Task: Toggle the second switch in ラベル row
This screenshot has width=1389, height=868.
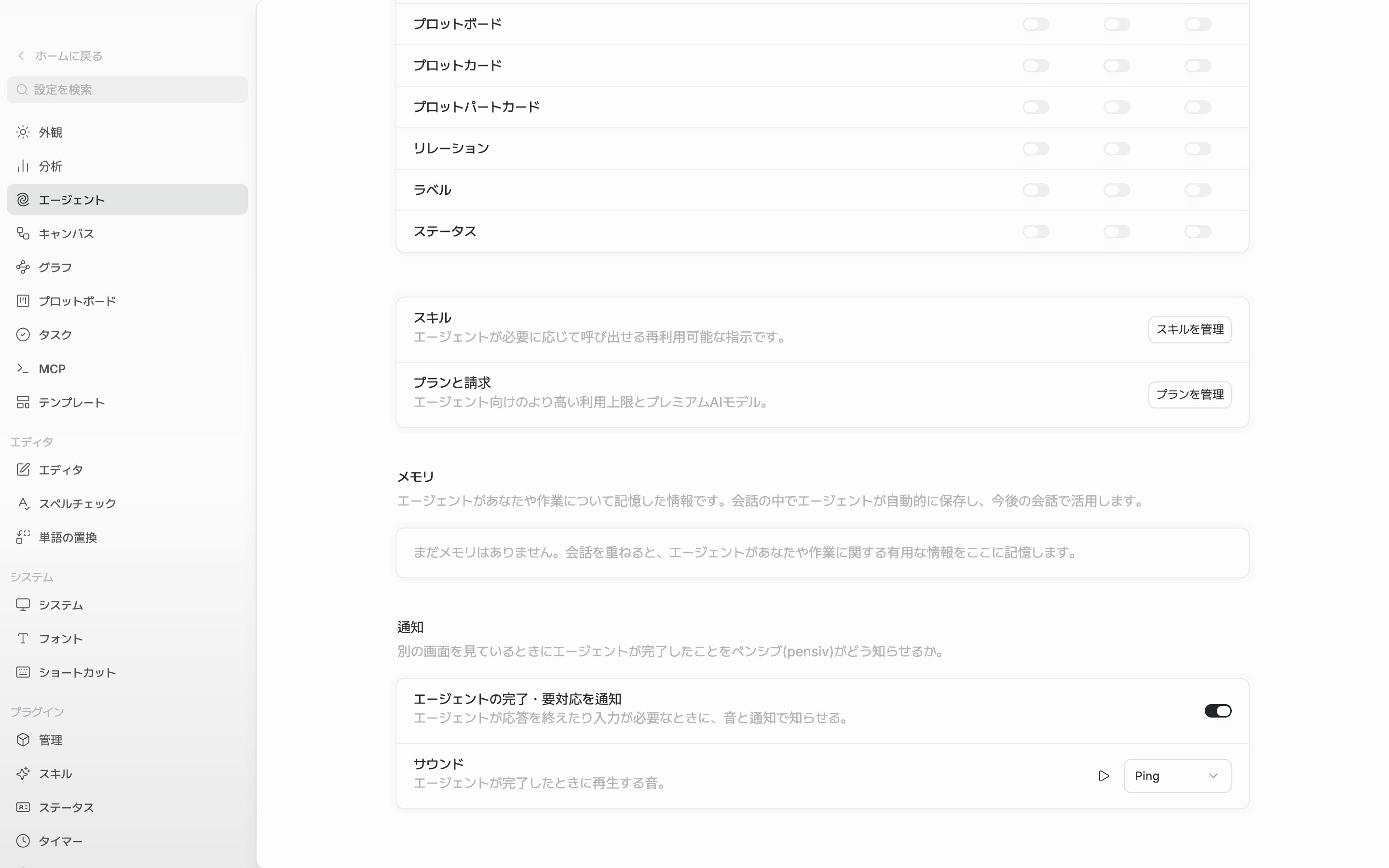Action: (x=1117, y=190)
